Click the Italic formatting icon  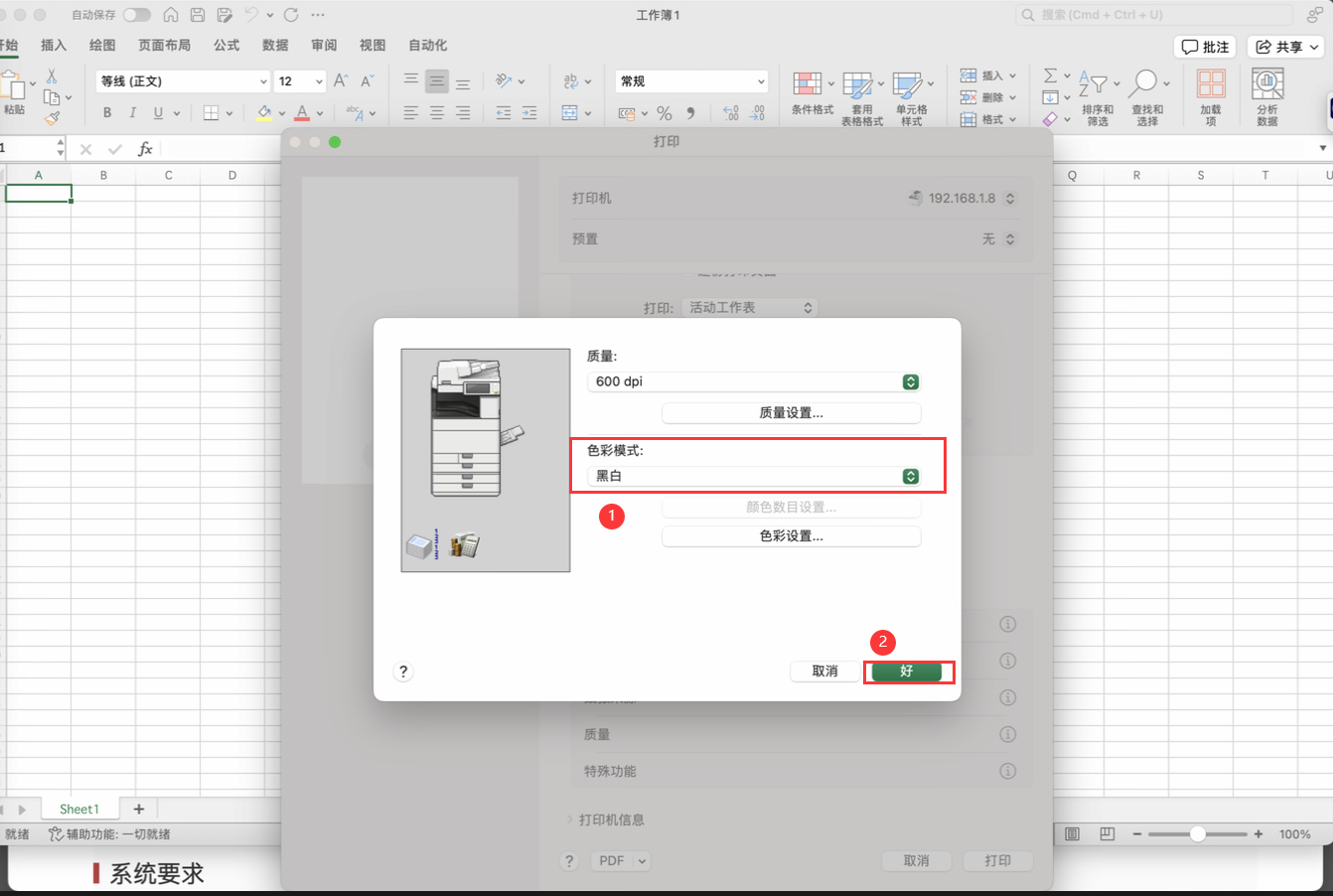click(132, 113)
